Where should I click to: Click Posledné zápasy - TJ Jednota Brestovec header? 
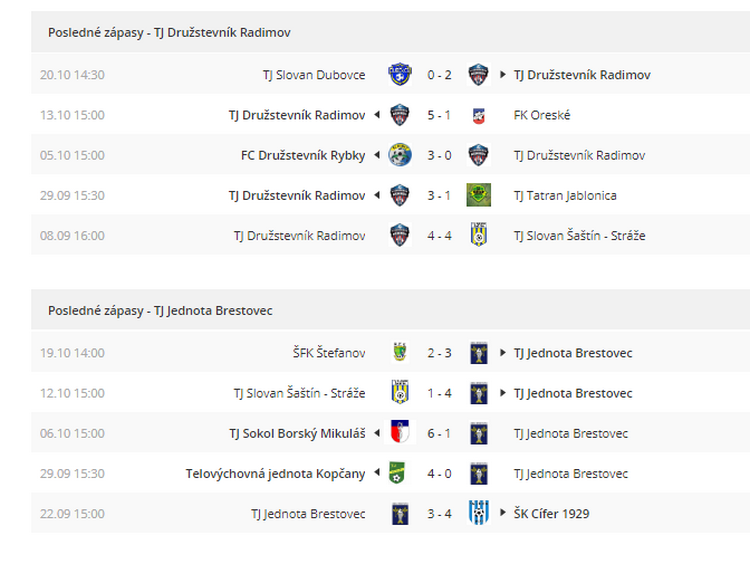(160, 311)
